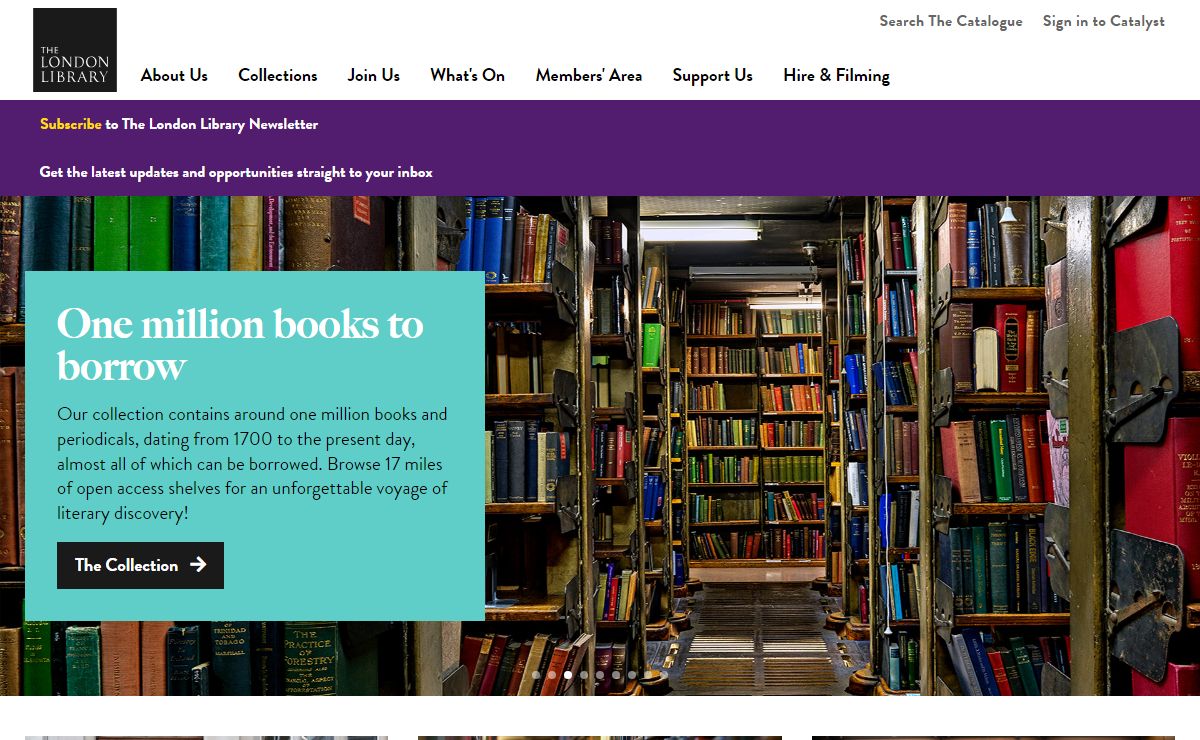The image size is (1200, 740).
Task: Click The Collection button
Action: [140, 565]
